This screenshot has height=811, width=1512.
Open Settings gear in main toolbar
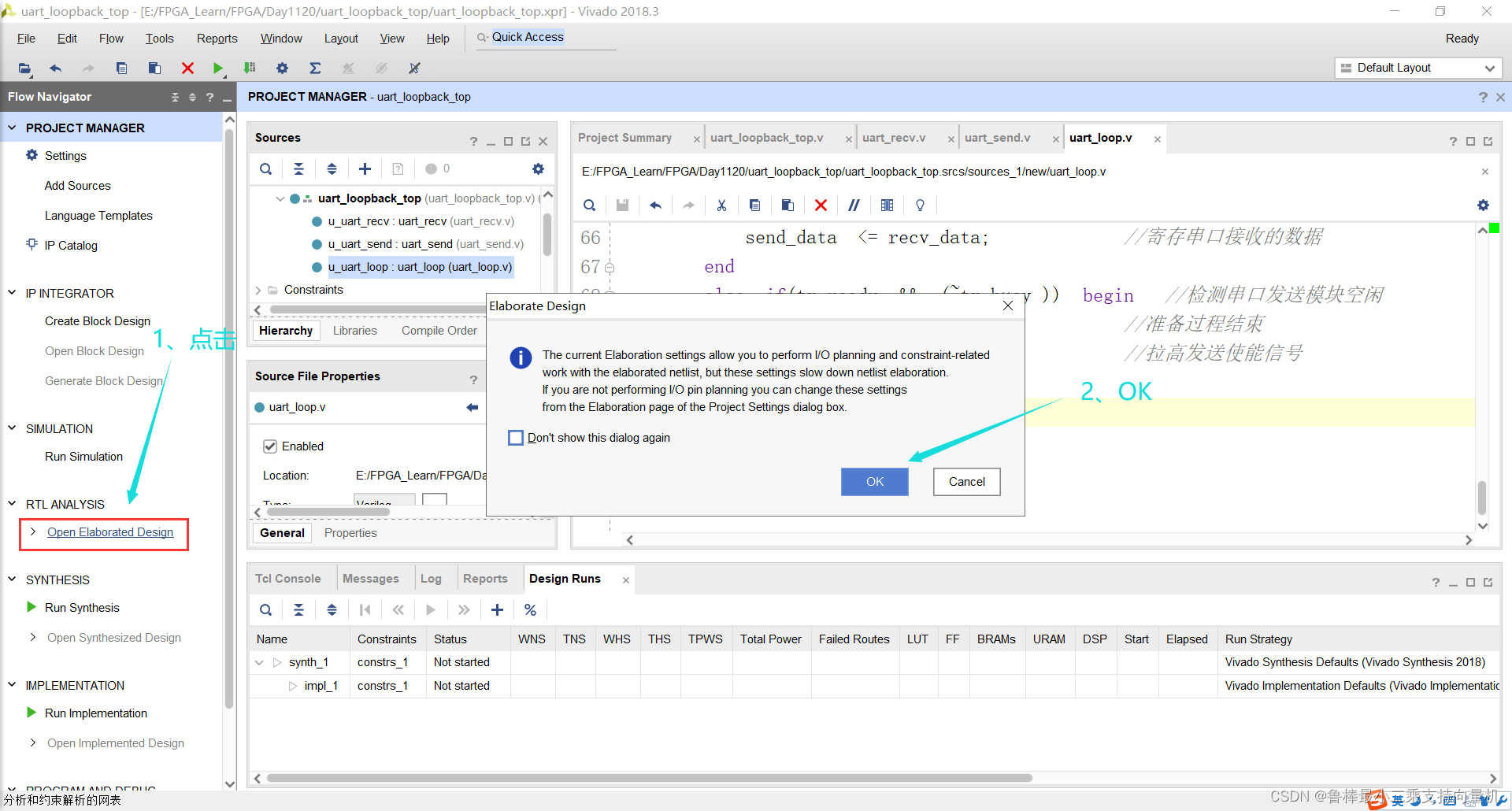pos(282,69)
